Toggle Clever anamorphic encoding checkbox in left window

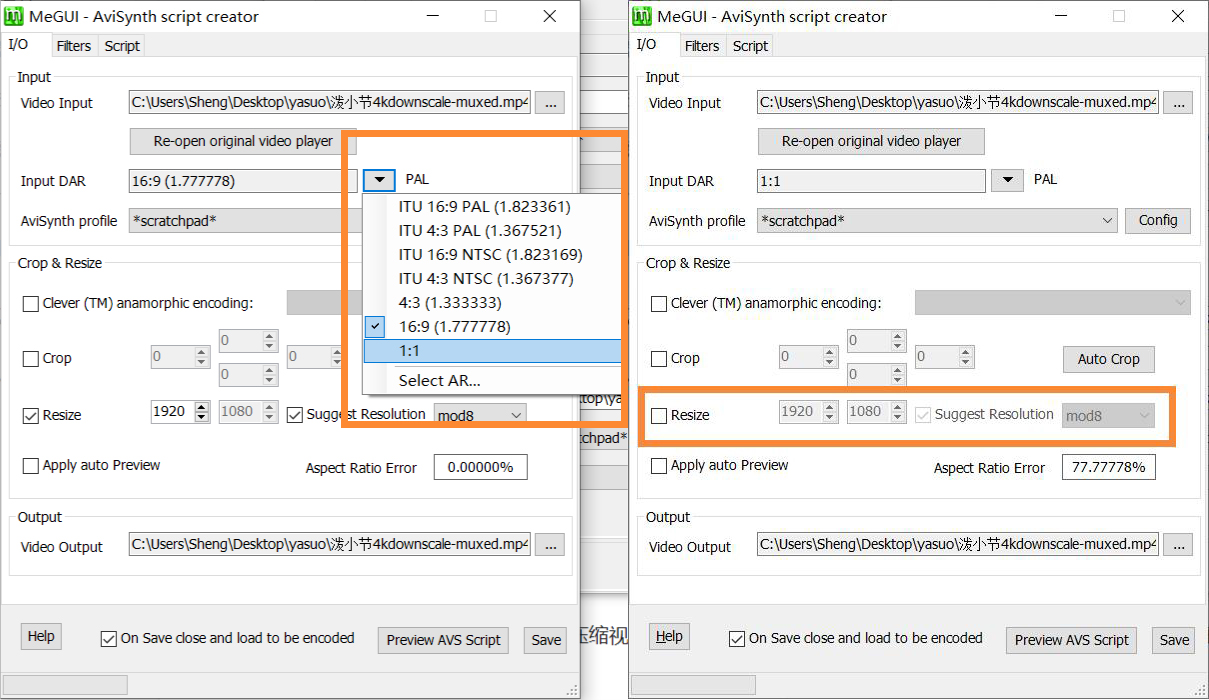tap(31, 304)
